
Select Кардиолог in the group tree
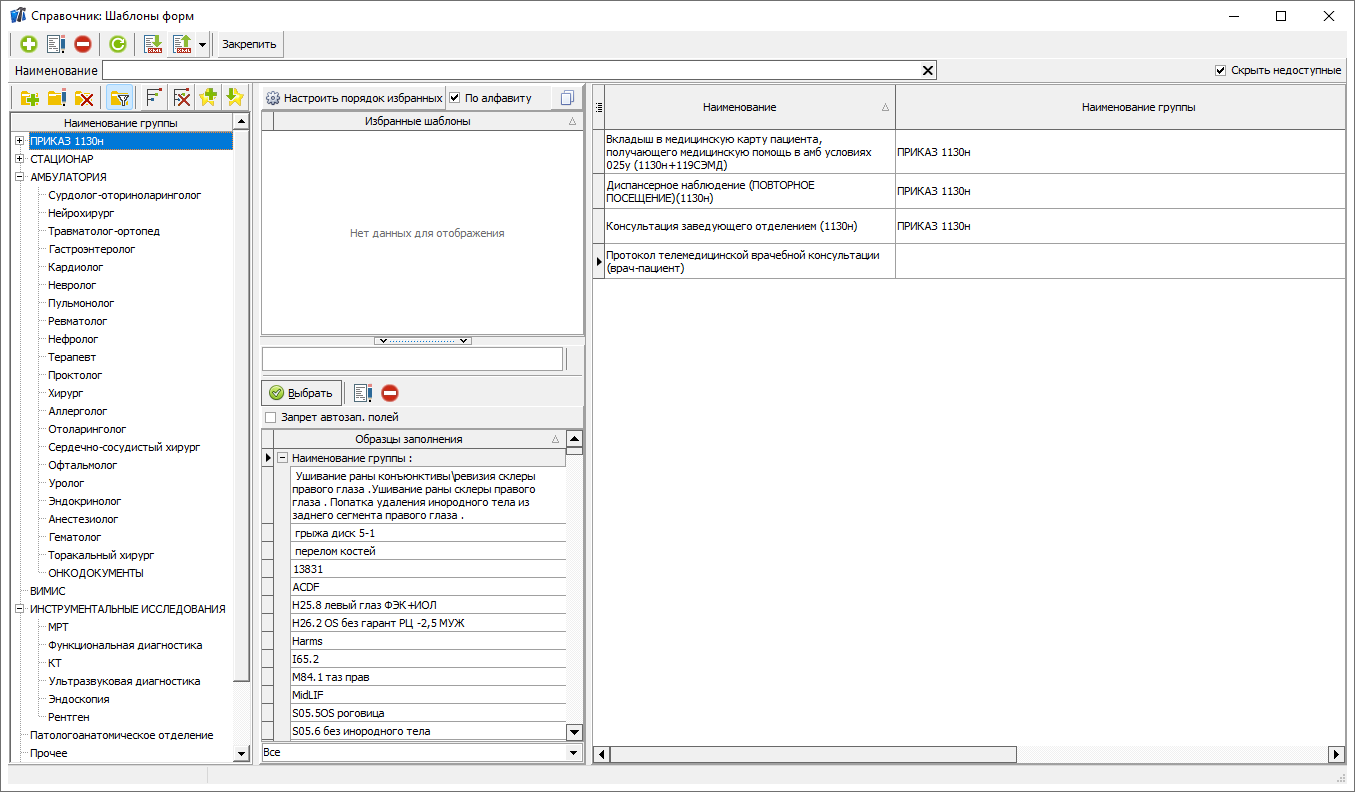[x=75, y=267]
